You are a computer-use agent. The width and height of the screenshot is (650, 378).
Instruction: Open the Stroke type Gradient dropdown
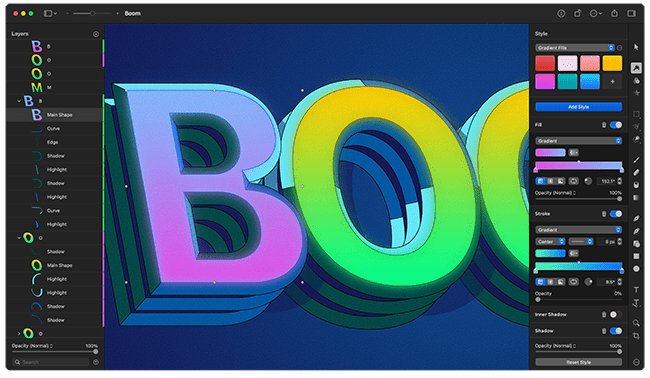click(579, 230)
